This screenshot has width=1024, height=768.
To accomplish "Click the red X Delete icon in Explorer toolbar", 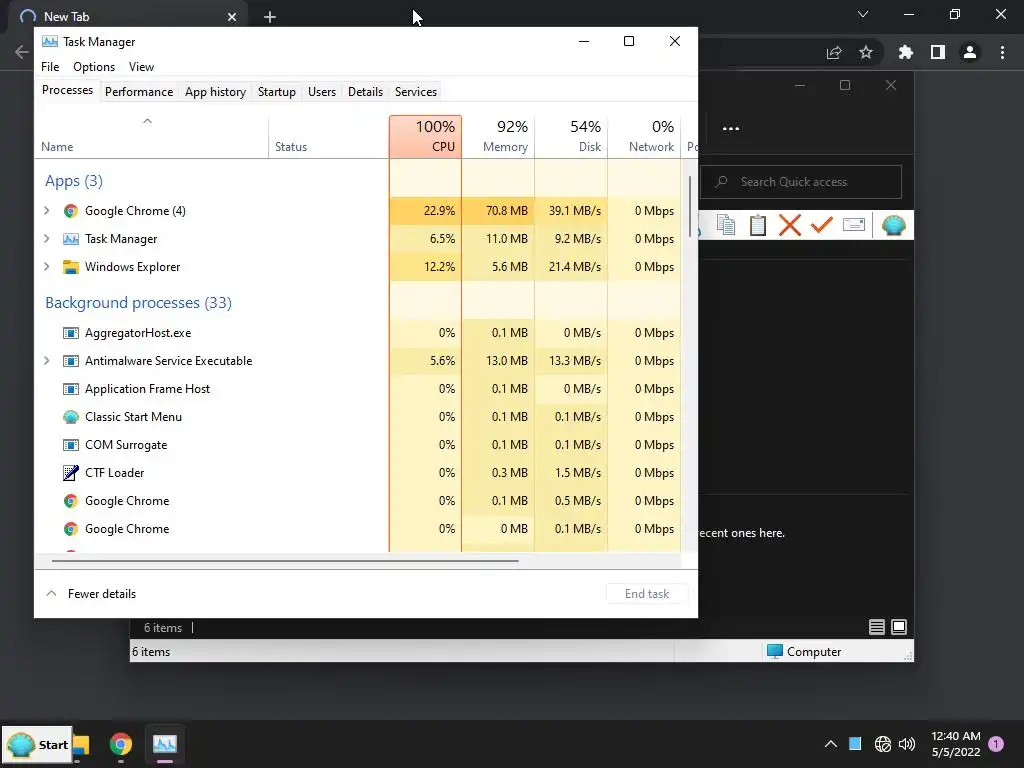I will pos(790,225).
